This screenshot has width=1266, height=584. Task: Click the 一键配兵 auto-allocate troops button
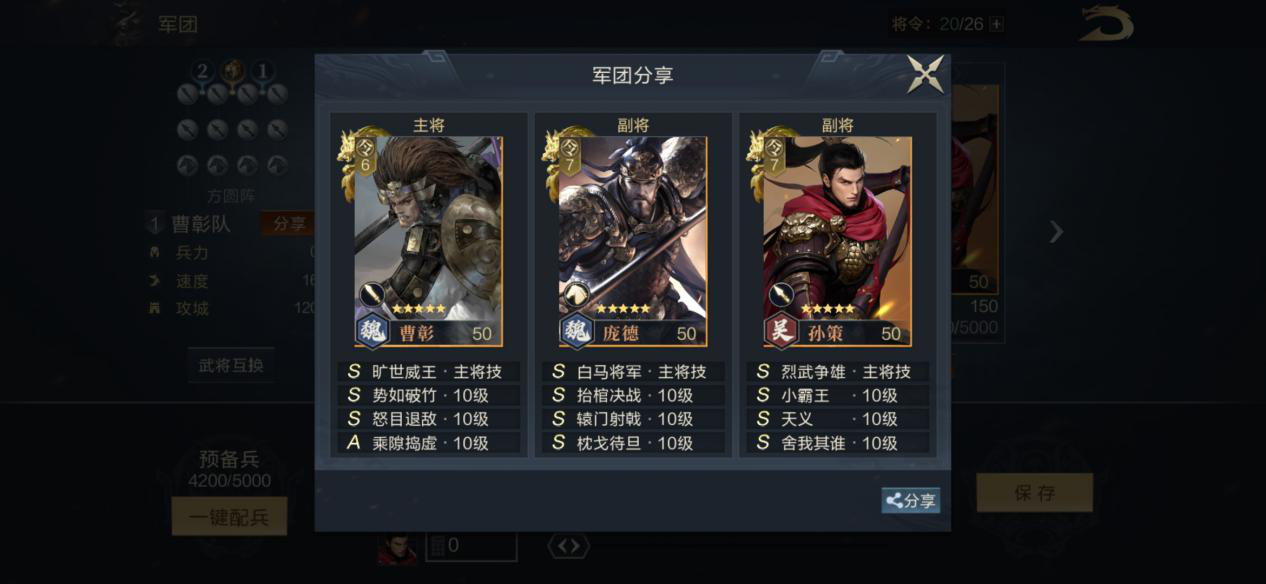point(229,517)
